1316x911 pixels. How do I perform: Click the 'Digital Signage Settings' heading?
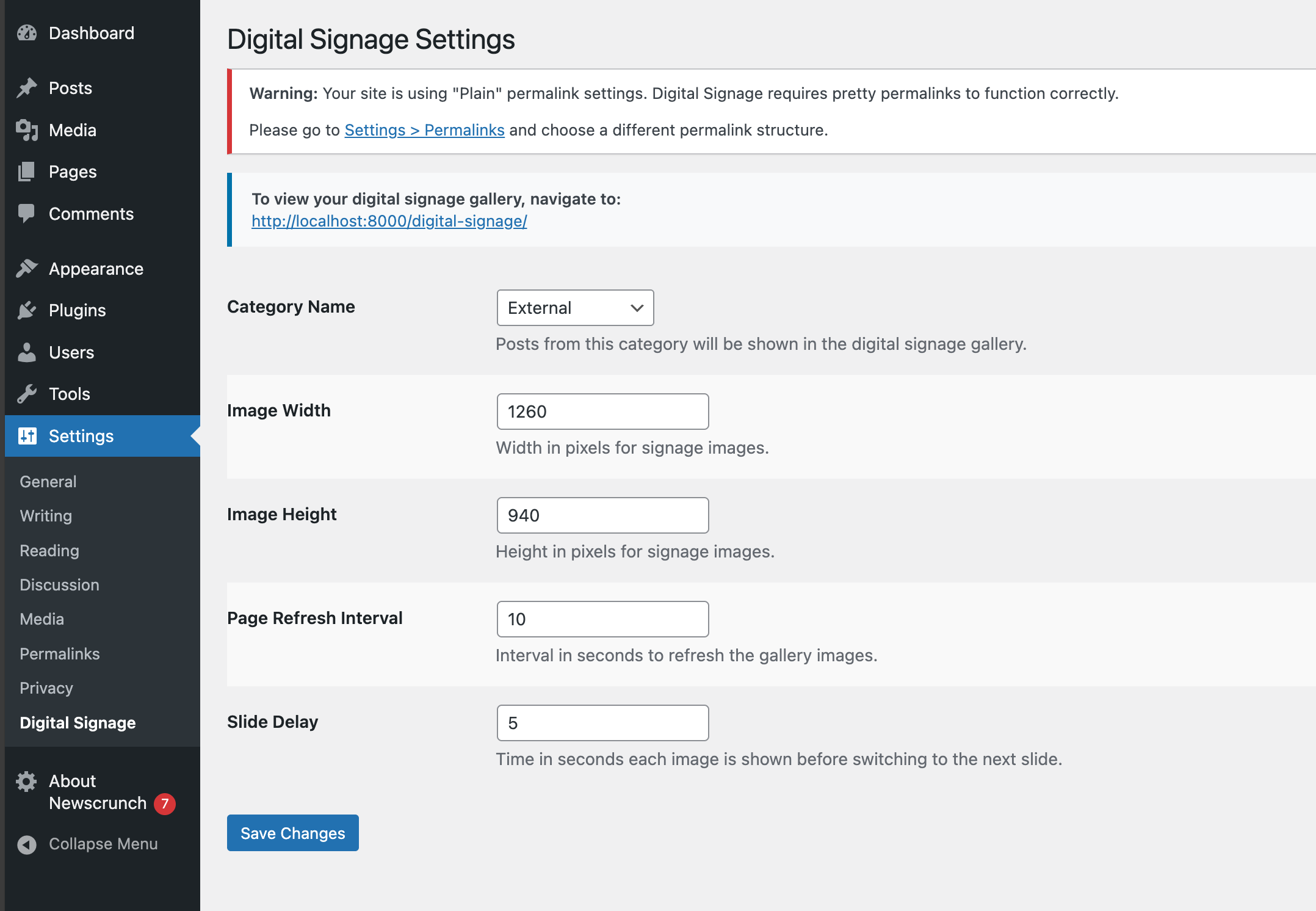coord(371,40)
